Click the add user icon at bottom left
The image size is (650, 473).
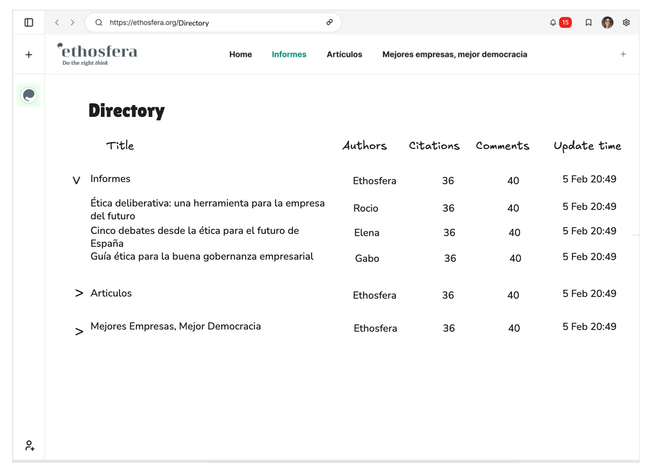point(29,445)
